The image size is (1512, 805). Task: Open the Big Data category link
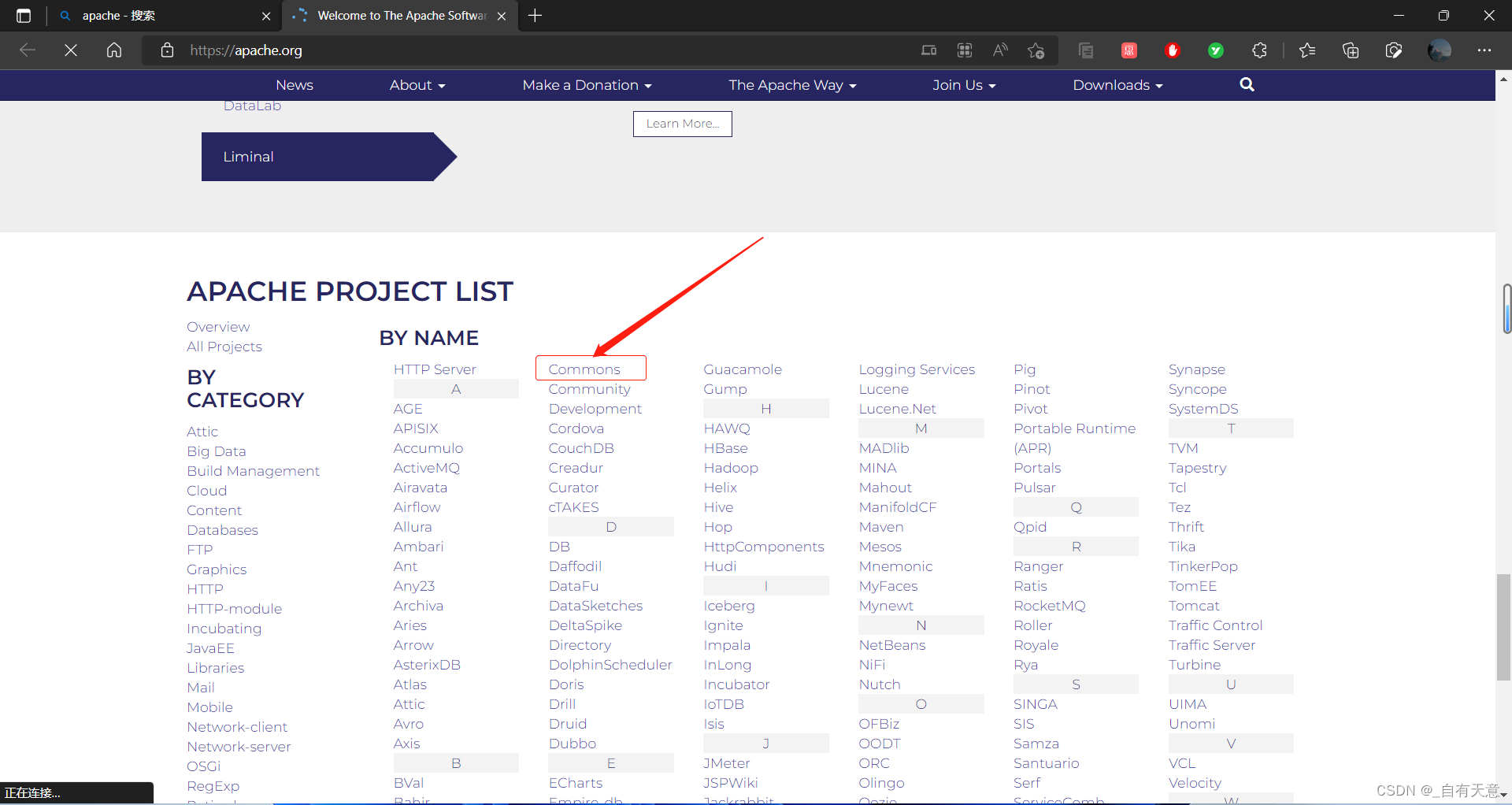click(217, 451)
